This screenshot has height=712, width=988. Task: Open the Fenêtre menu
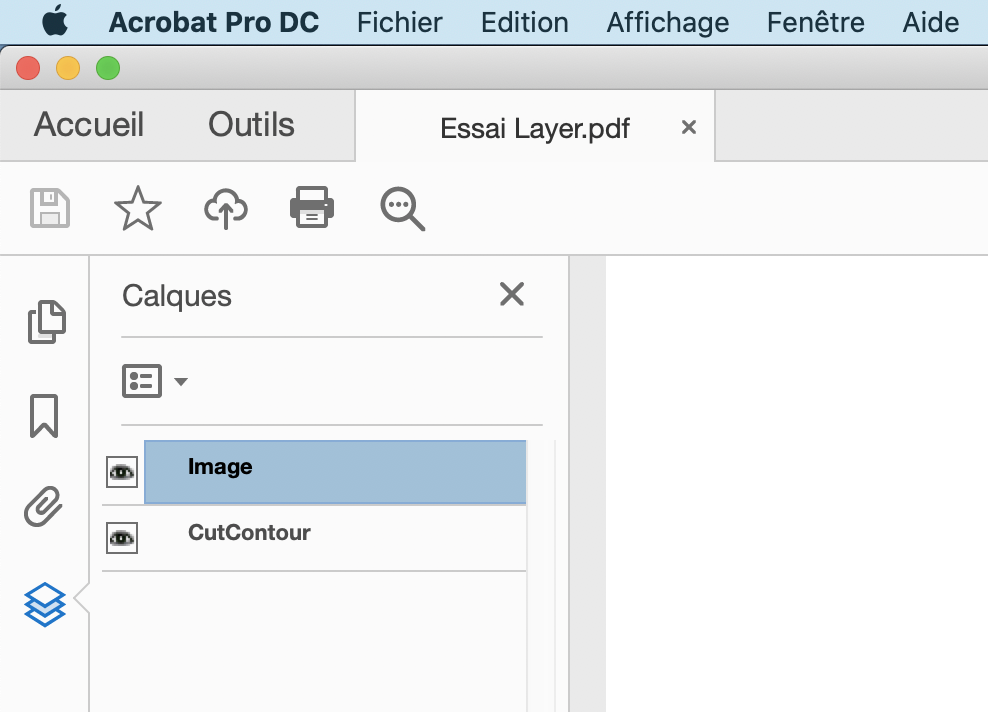pos(815,23)
